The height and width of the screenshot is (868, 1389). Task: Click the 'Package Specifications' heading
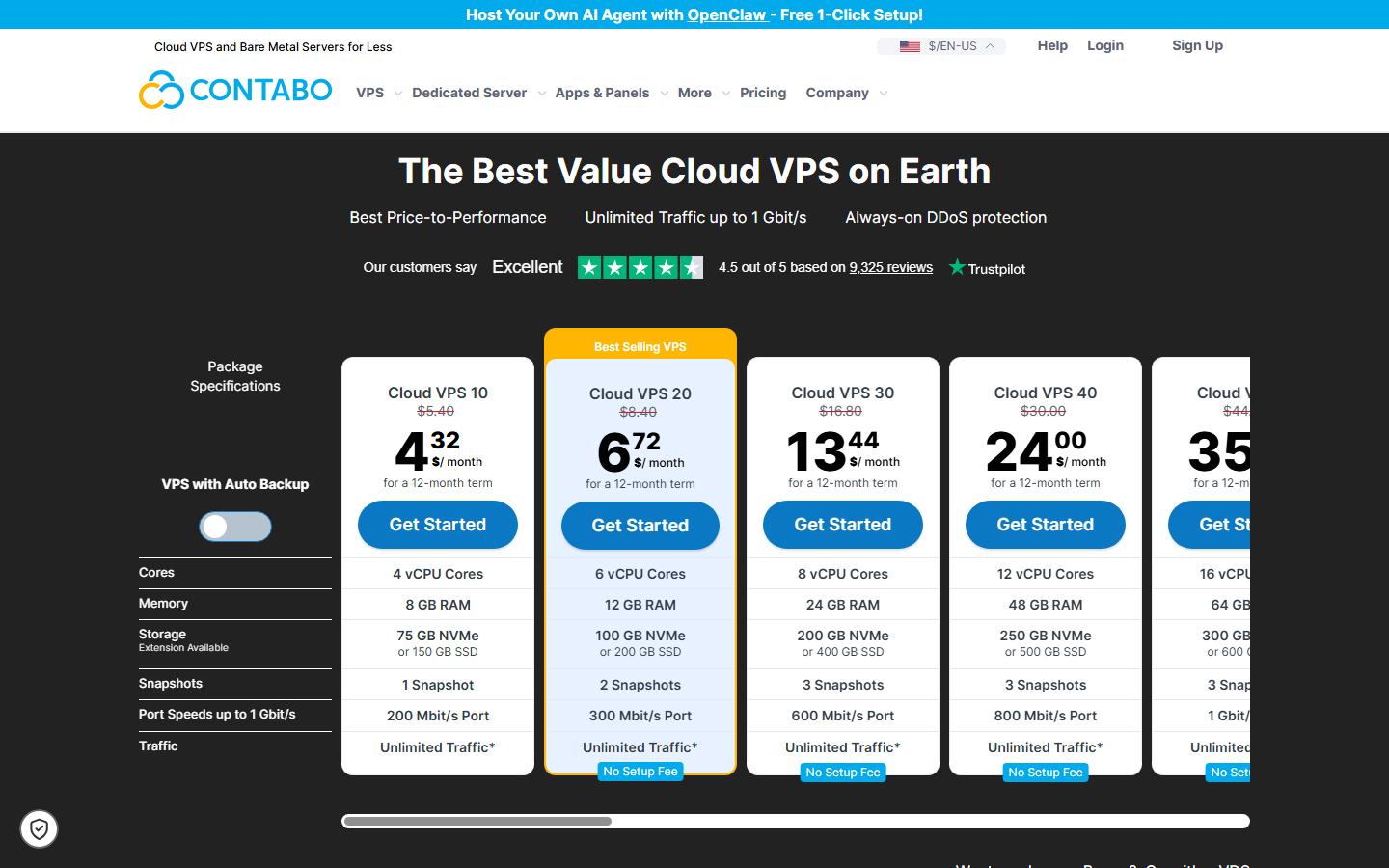pyautogui.click(x=235, y=376)
